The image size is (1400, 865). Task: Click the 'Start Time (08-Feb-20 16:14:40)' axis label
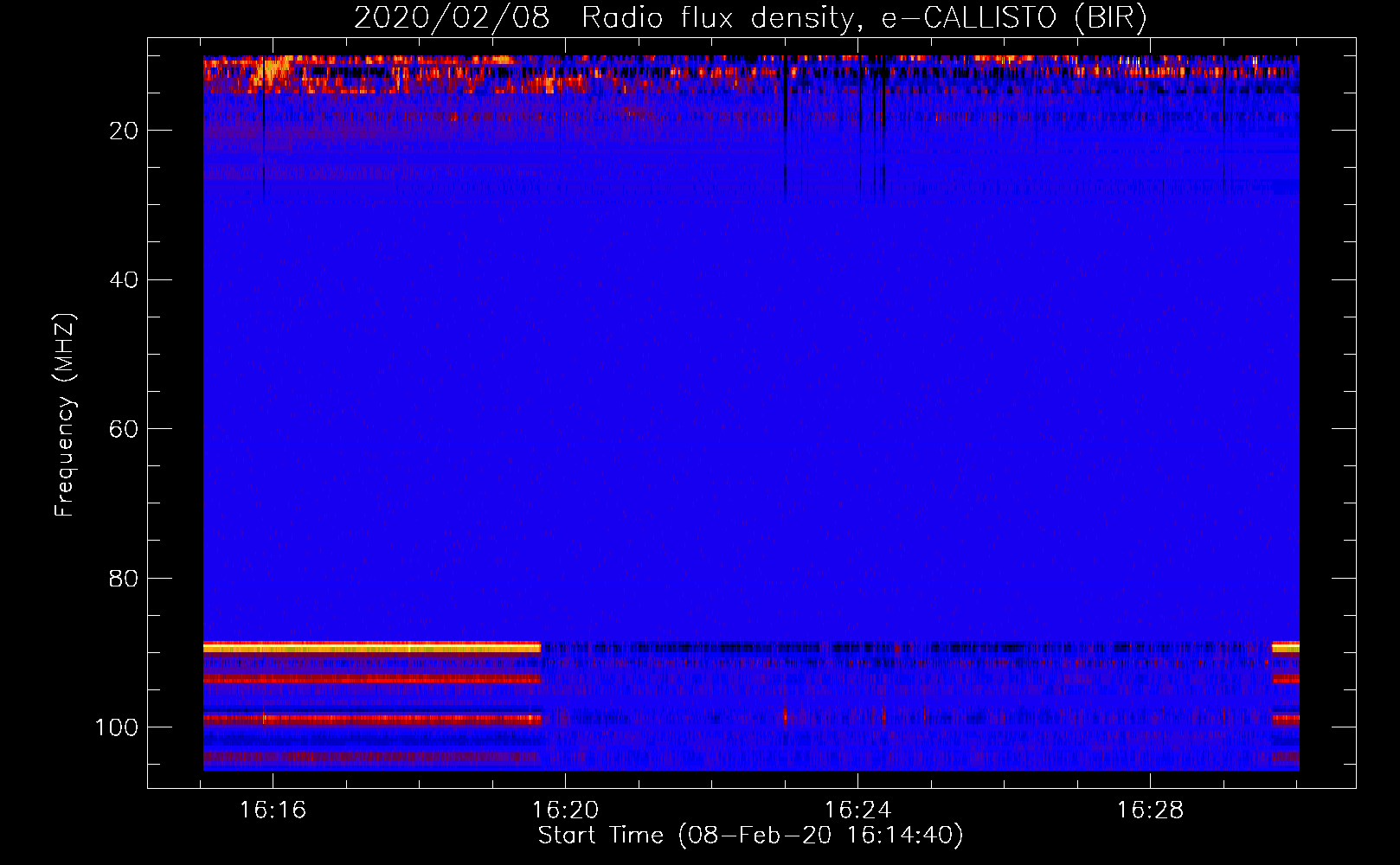pos(750,836)
